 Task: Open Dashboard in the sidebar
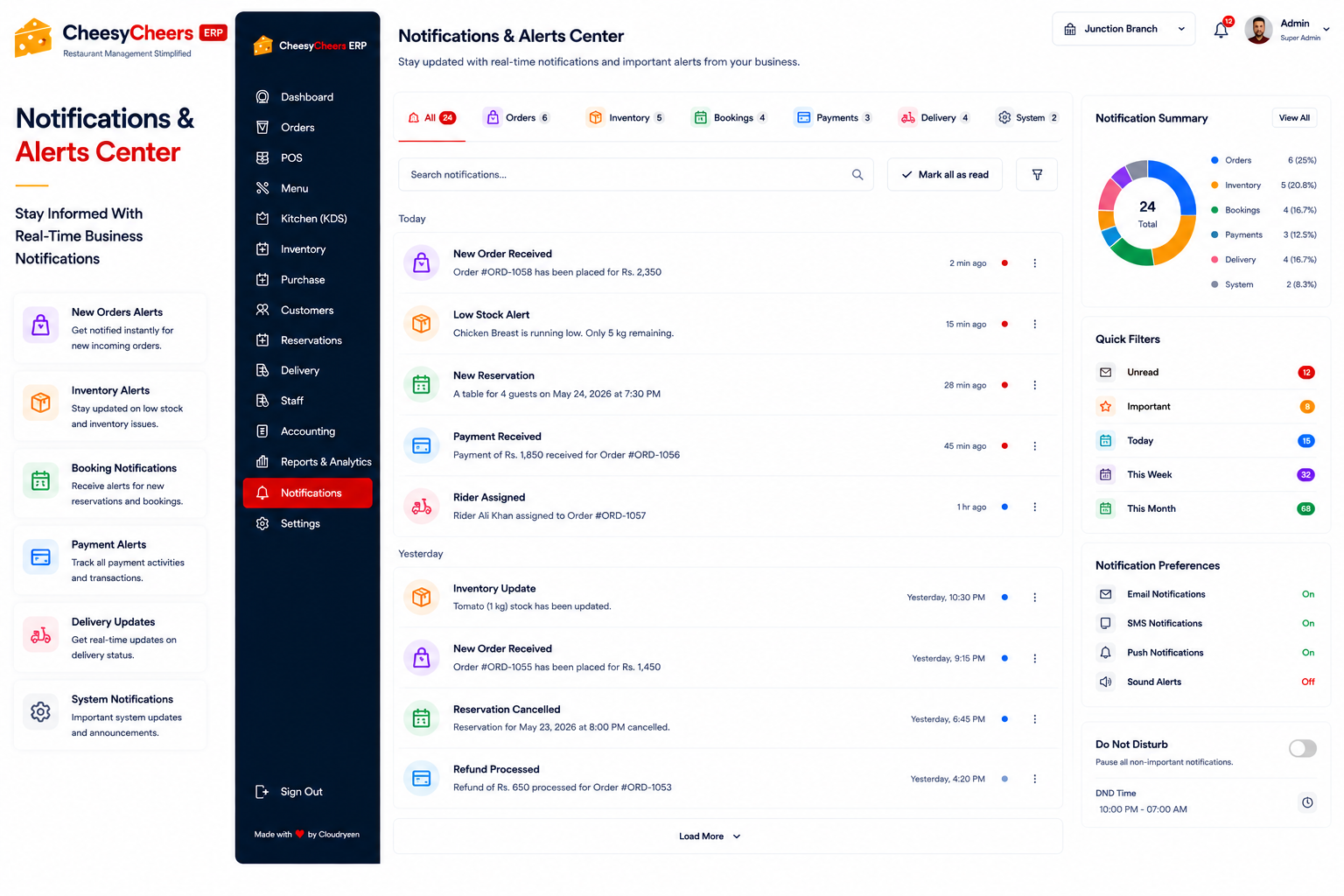[308, 97]
